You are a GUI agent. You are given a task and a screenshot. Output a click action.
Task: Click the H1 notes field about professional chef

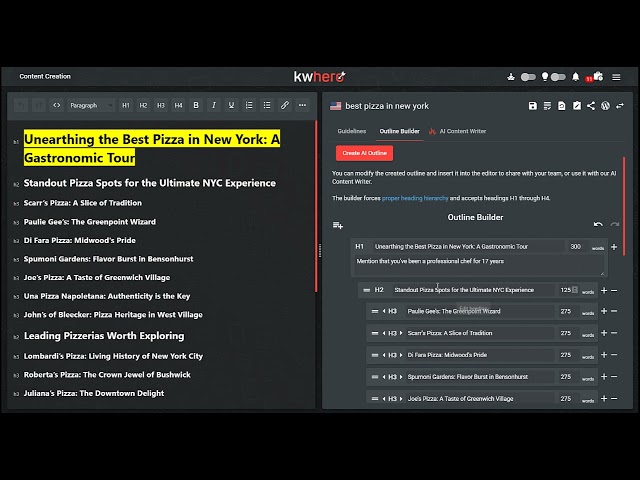click(x=478, y=266)
